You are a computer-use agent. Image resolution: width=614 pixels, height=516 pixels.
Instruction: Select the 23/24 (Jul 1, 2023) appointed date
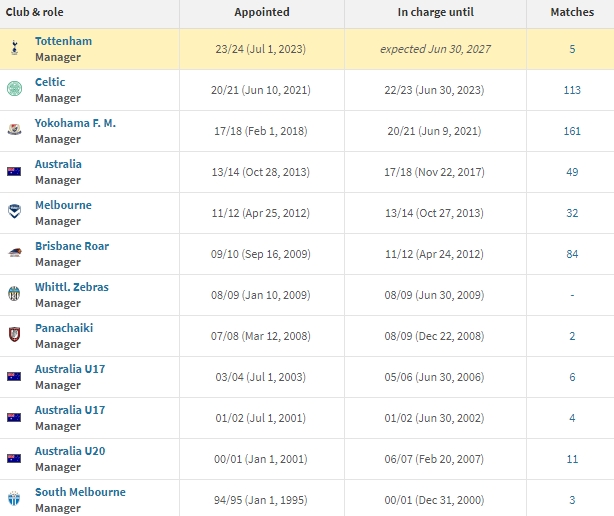260,49
